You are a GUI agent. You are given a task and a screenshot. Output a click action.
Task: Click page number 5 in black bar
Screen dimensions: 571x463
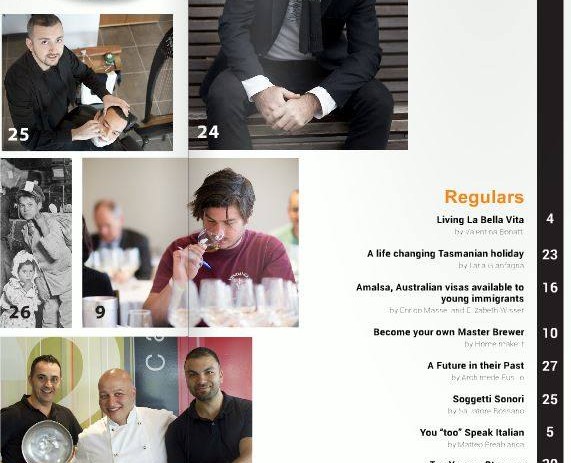point(550,432)
